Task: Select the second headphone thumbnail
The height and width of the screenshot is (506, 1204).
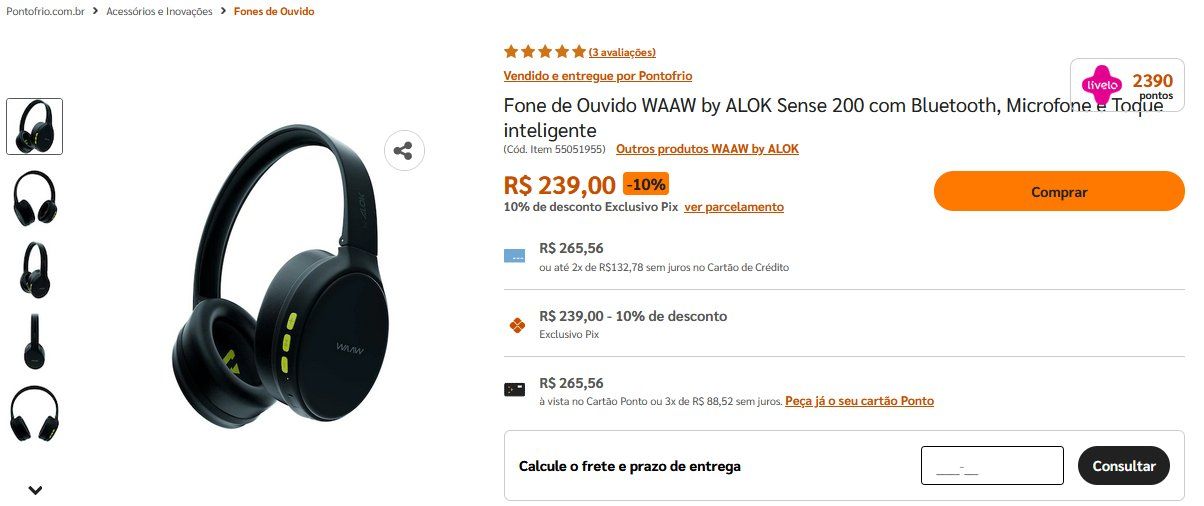Action: coord(35,198)
